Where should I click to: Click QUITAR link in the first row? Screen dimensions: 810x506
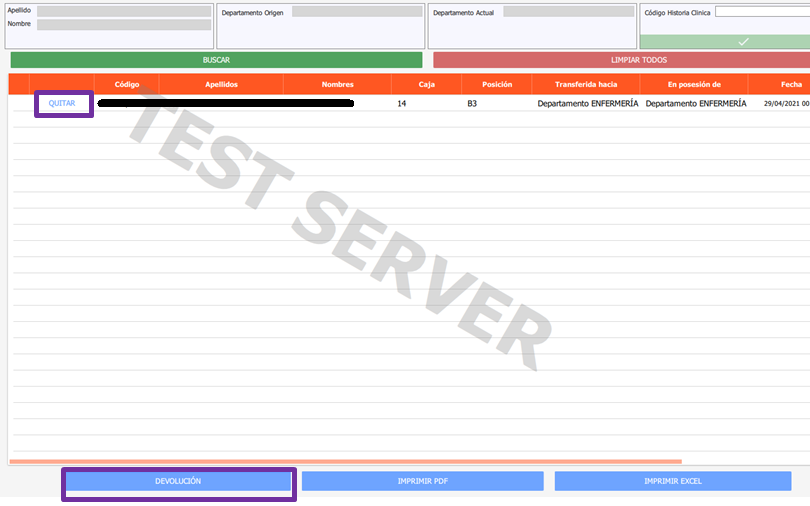pyautogui.click(x=63, y=104)
